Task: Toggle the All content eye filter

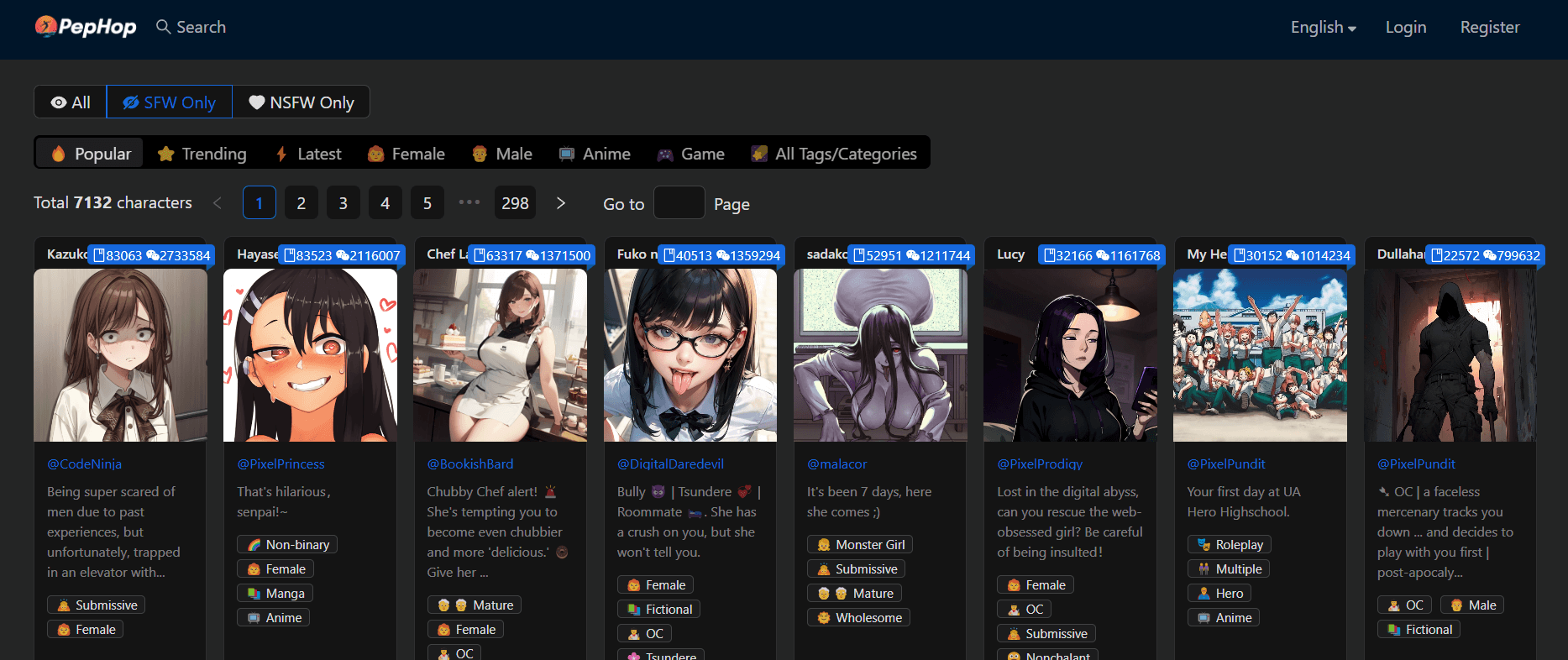Action: click(71, 102)
